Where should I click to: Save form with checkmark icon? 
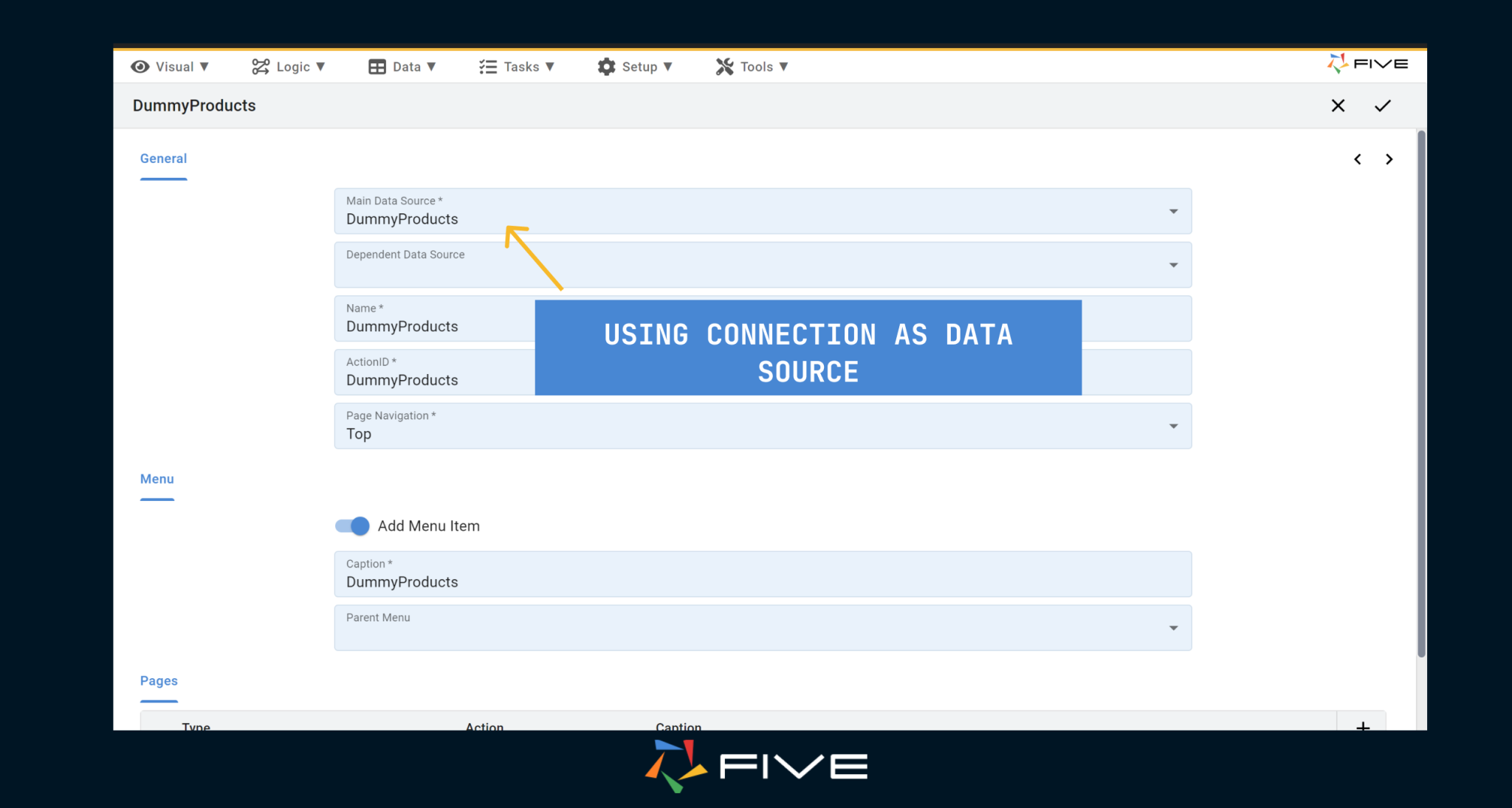[1382, 106]
